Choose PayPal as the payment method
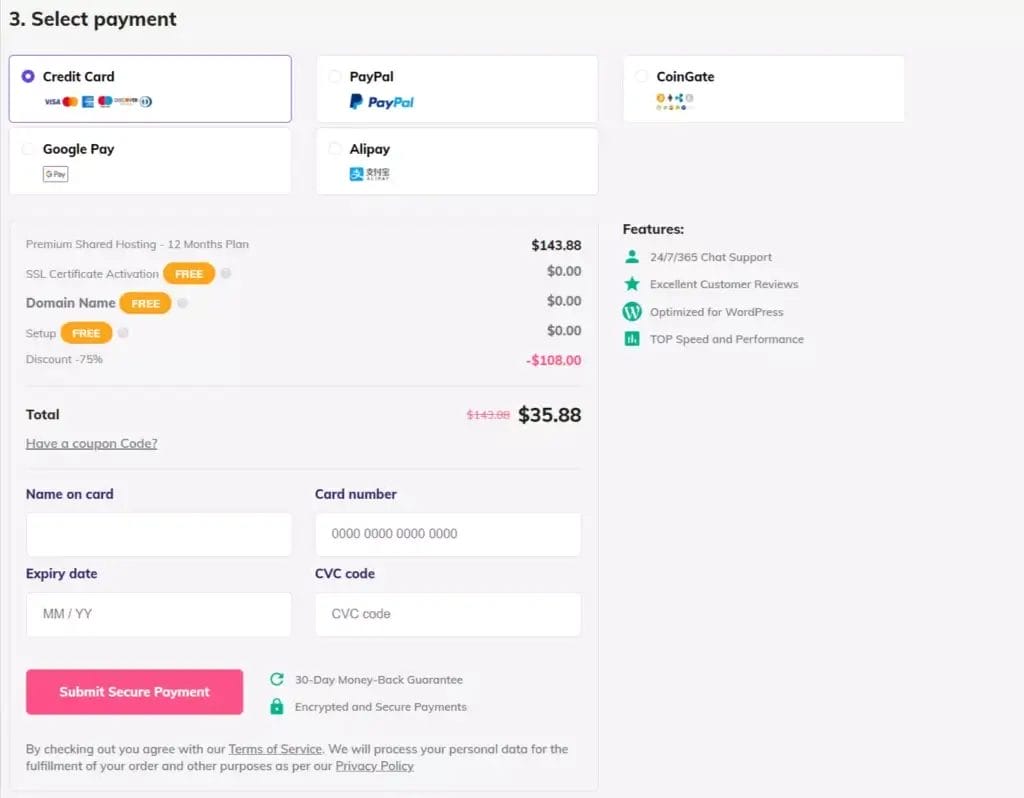This screenshot has height=798, width=1024. 336,76
